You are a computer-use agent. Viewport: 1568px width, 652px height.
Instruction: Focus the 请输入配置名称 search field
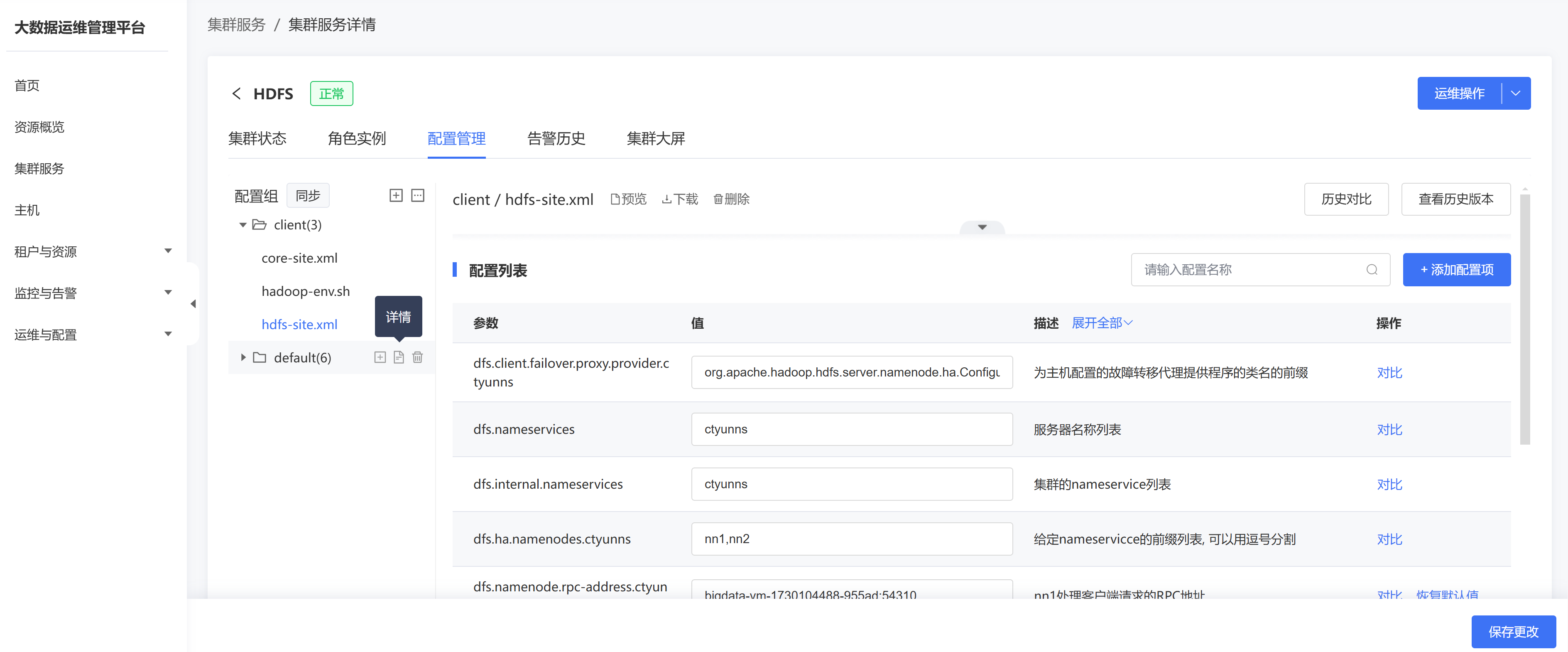(1260, 269)
